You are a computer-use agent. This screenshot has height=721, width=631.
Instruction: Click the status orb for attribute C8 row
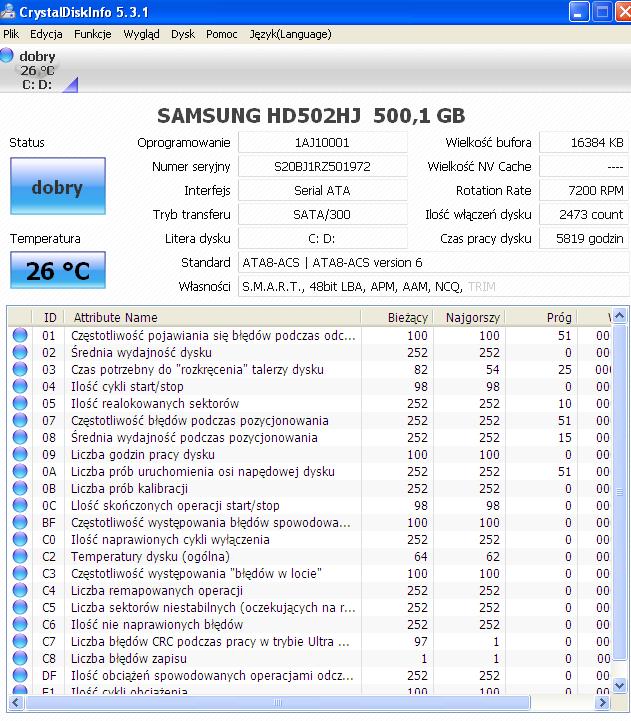[x=20, y=658]
